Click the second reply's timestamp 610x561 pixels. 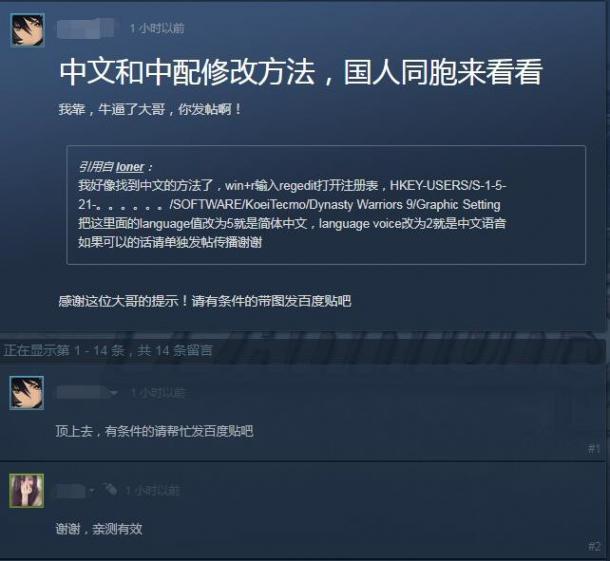[152, 491]
